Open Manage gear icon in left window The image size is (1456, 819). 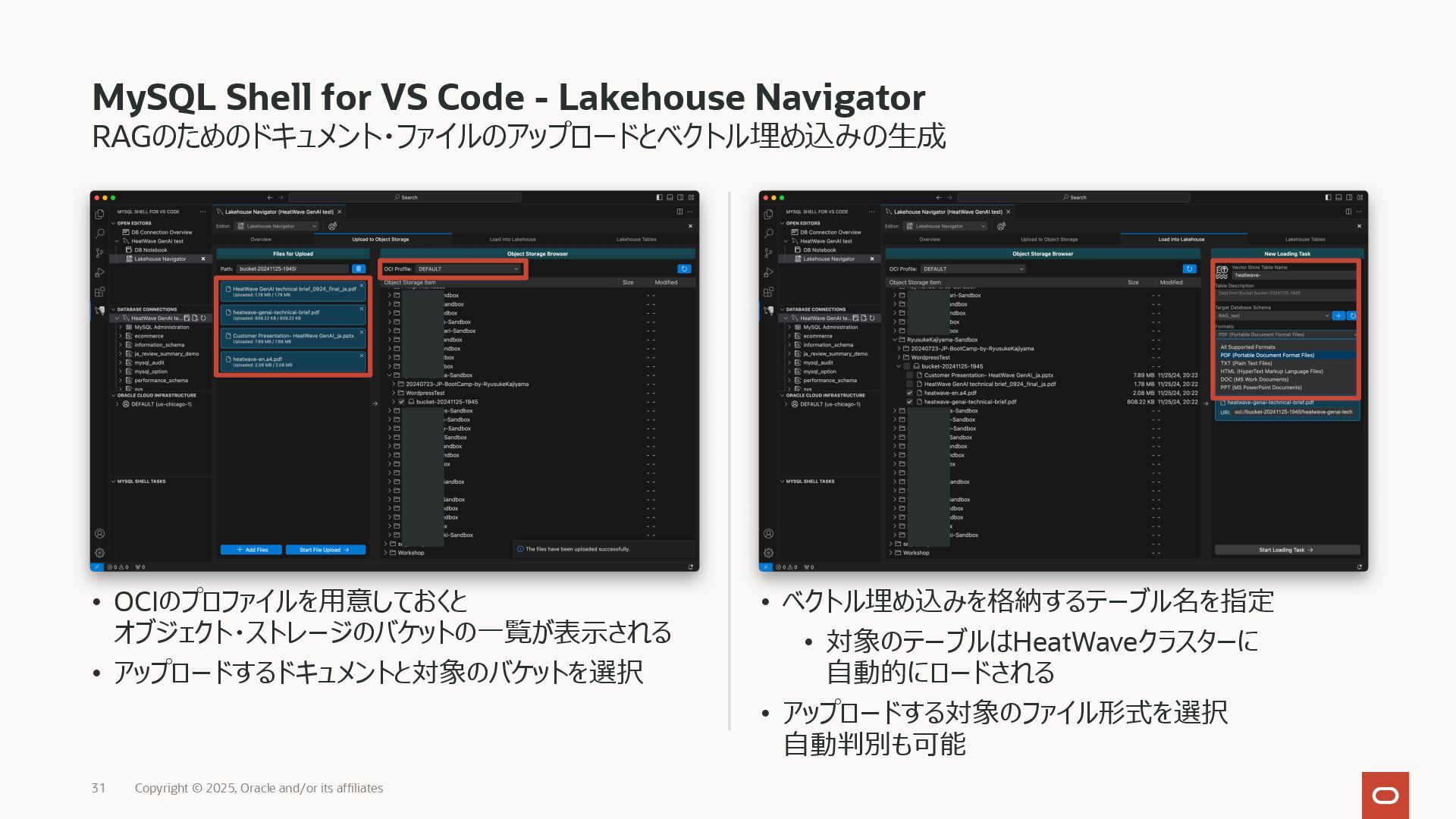[x=99, y=553]
